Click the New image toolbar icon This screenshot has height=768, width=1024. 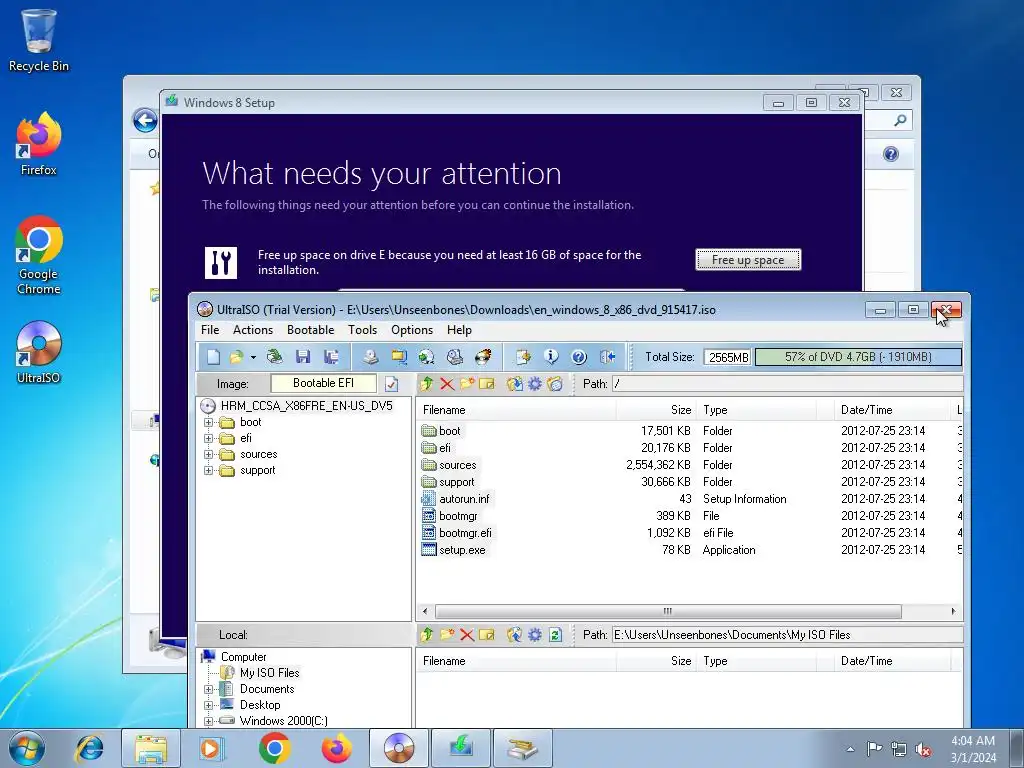214,357
